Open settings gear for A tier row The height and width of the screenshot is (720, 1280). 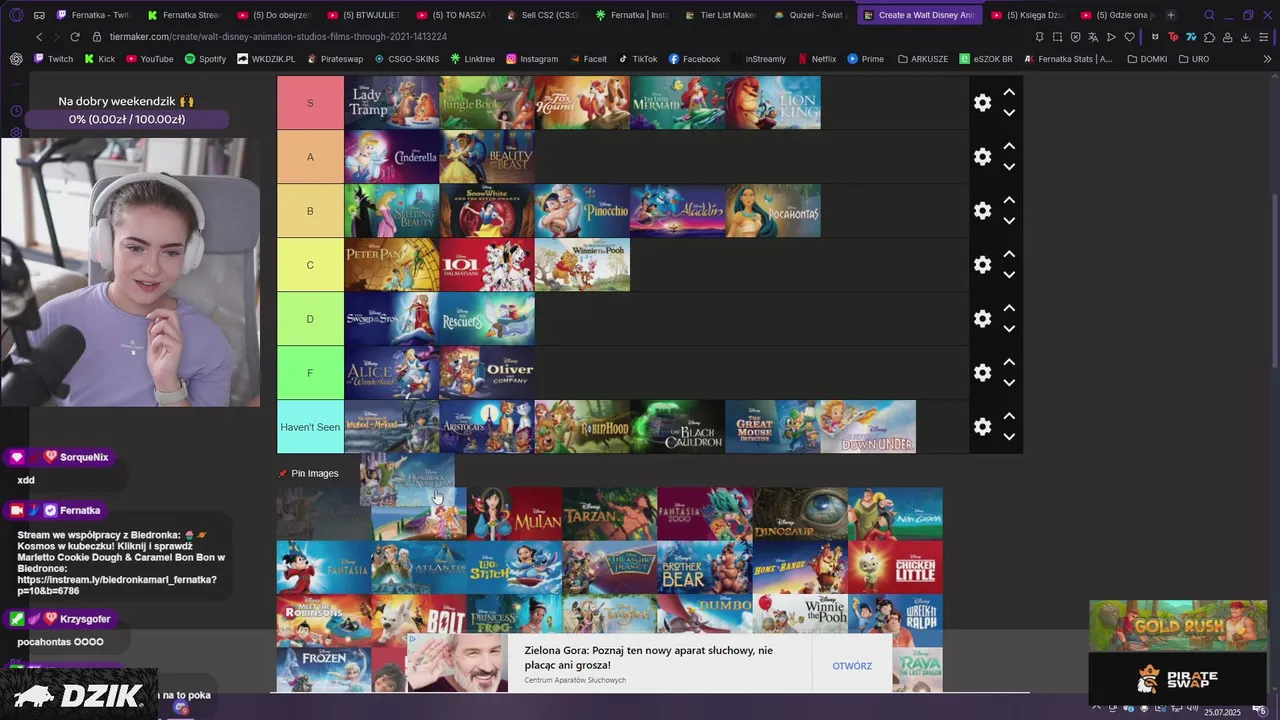click(982, 157)
